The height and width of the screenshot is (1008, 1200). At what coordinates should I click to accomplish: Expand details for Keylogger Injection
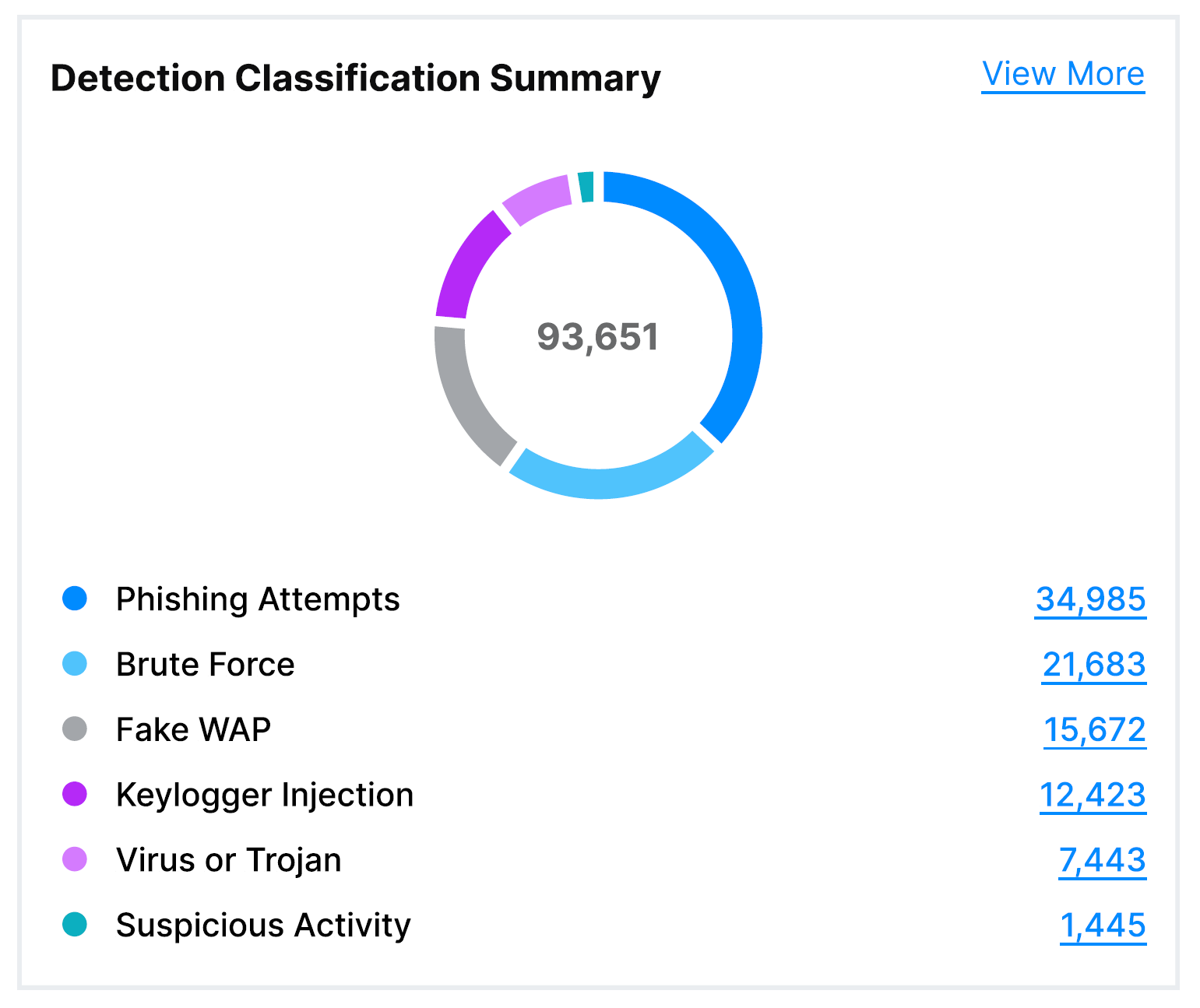tap(1093, 796)
